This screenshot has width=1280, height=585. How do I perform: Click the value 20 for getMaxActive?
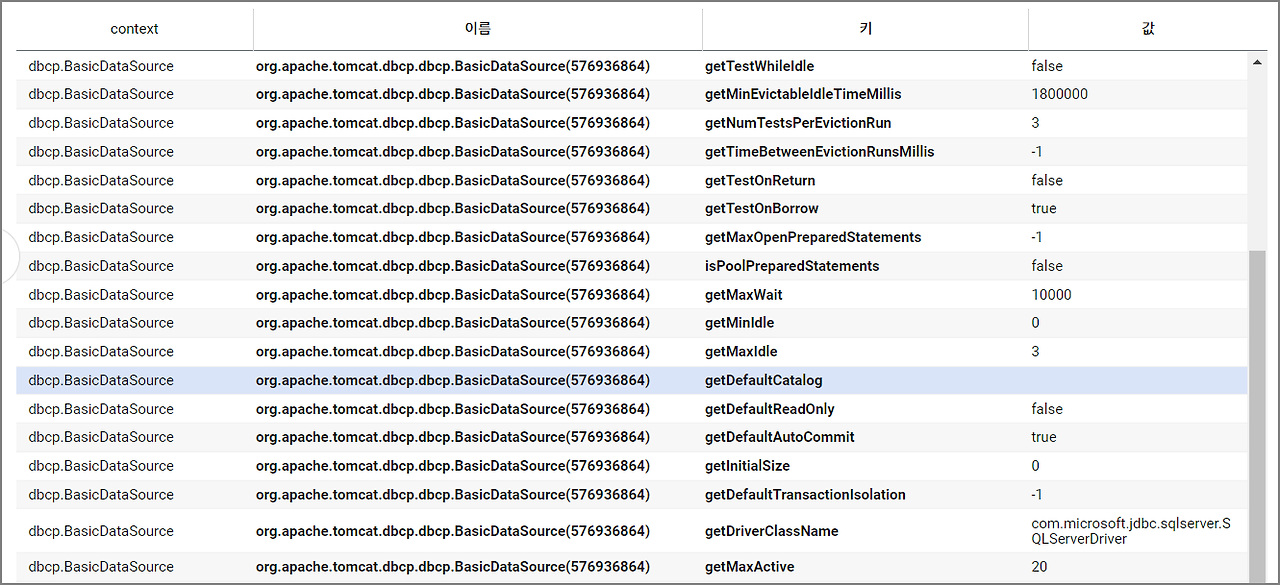(x=1039, y=567)
